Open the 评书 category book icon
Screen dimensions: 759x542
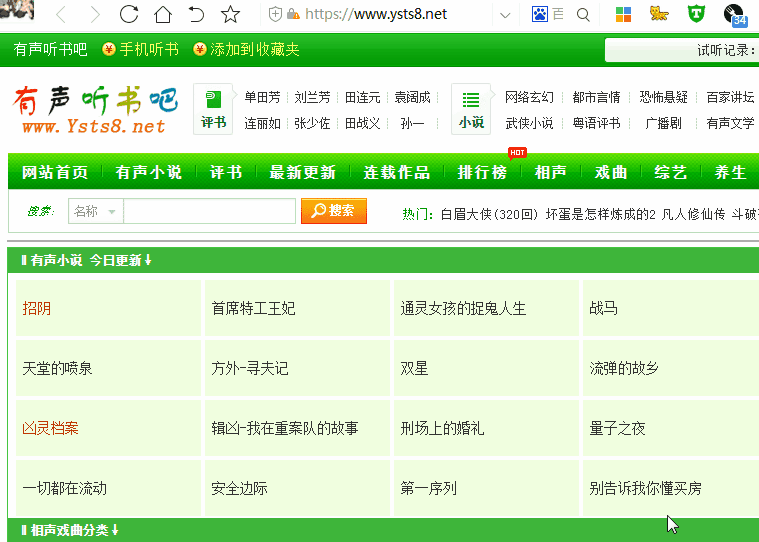(213, 108)
